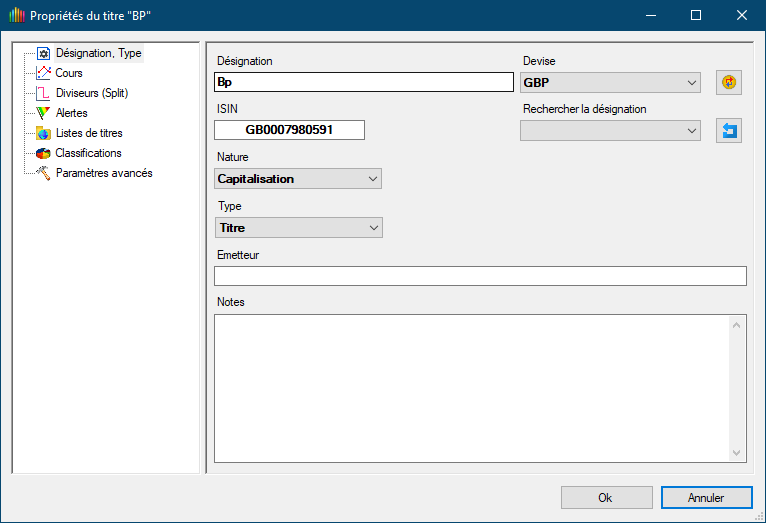Screen dimensions: 766x523
Task: Click the blue arrow button beside Rechercher
Action: point(729,131)
